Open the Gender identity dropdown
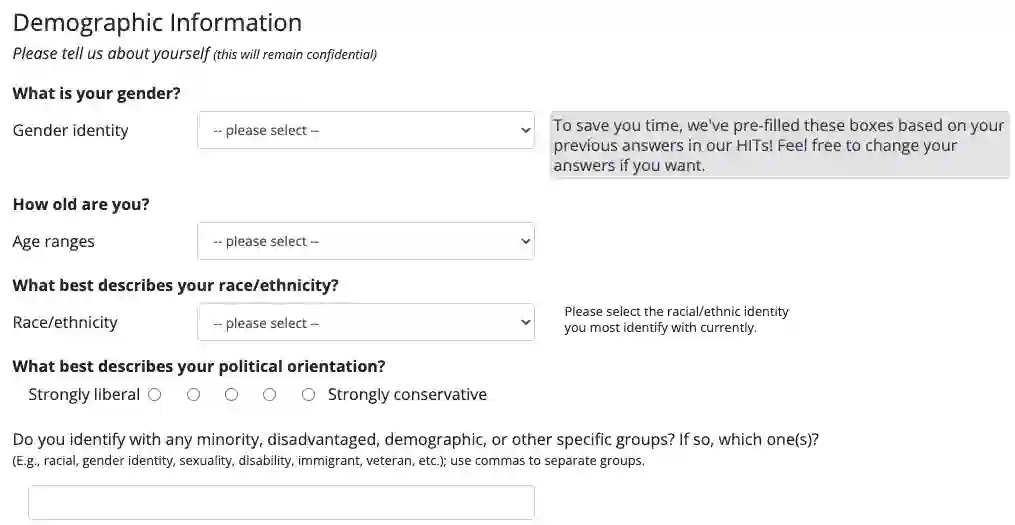This screenshot has width=1015, height=525. click(365, 130)
